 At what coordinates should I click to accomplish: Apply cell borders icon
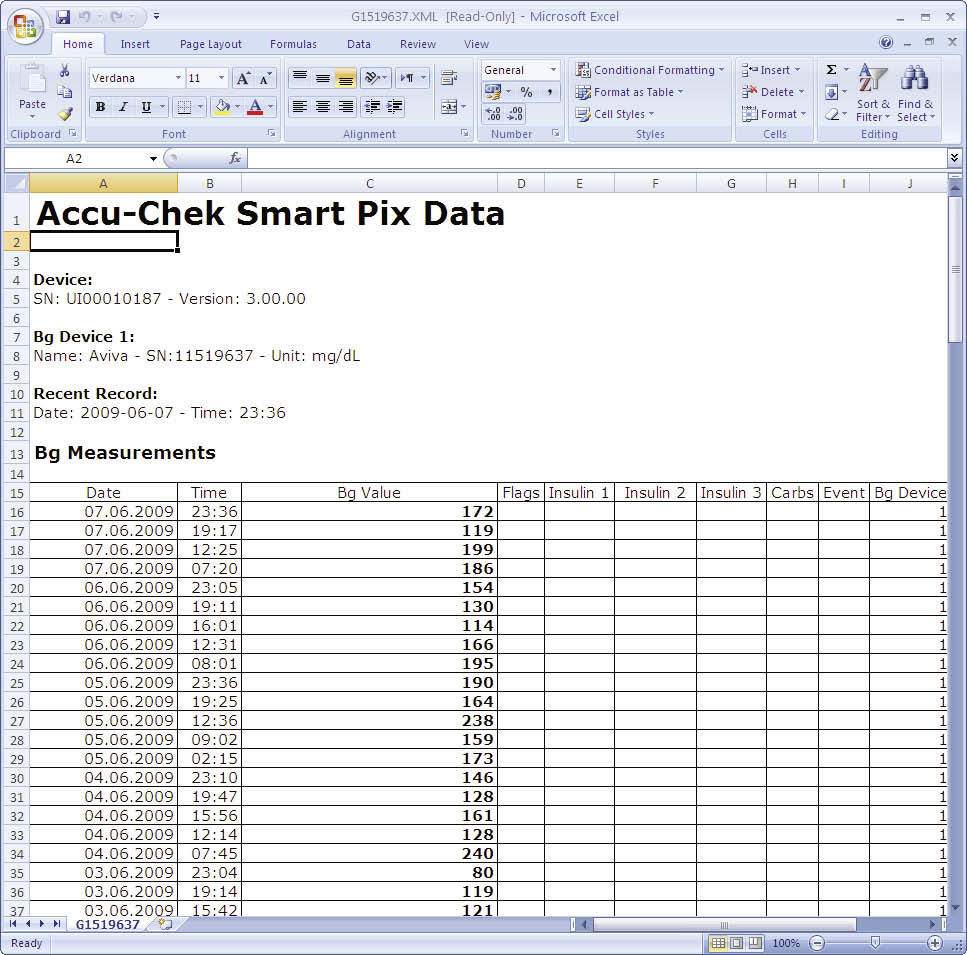(184, 107)
